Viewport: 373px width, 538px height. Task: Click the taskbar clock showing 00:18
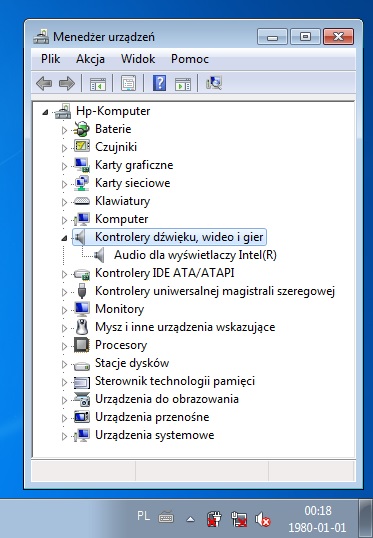[x=317, y=519]
